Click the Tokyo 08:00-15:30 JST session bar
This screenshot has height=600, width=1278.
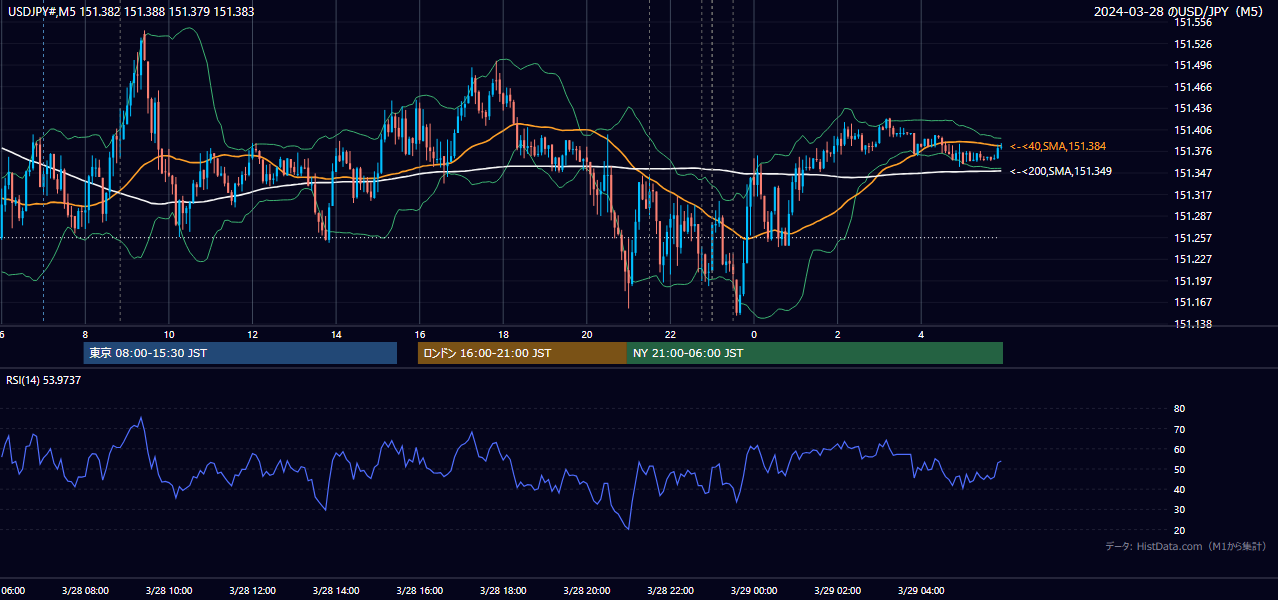point(240,353)
